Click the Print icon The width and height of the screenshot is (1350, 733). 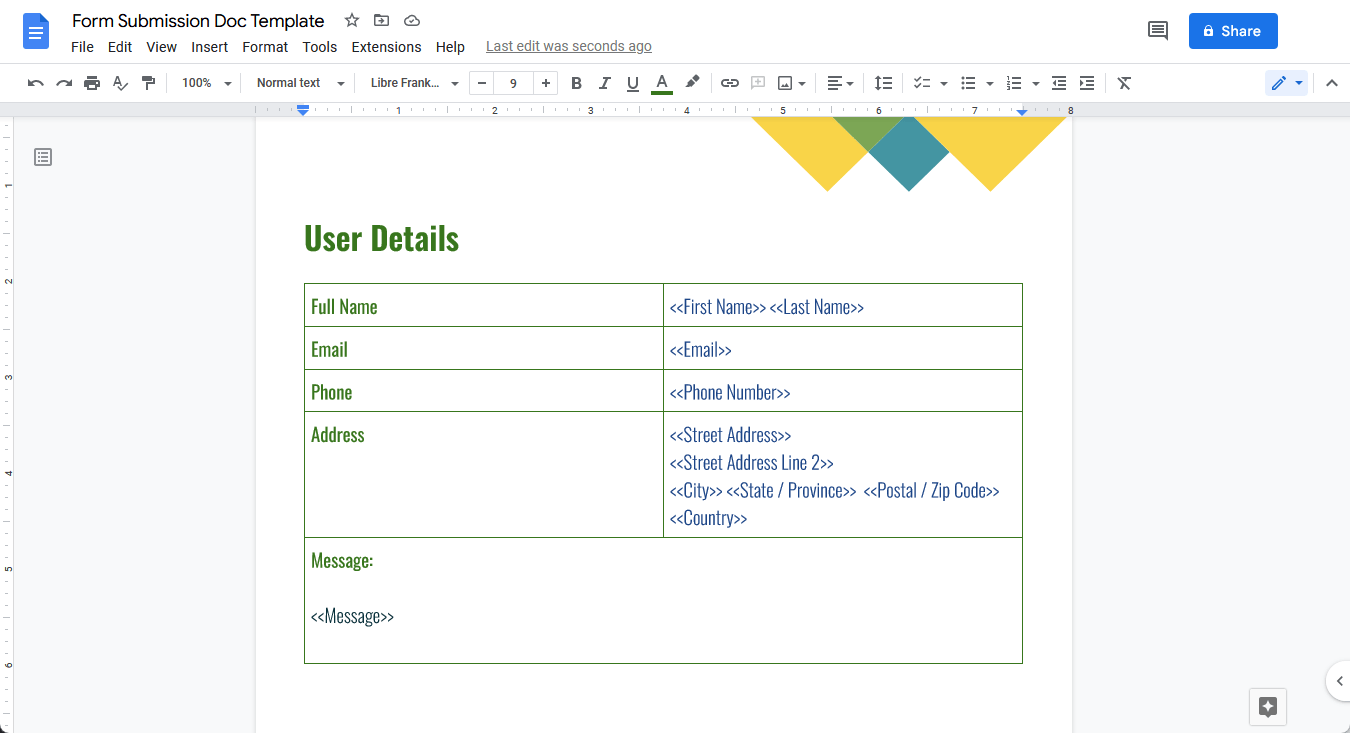coord(92,83)
